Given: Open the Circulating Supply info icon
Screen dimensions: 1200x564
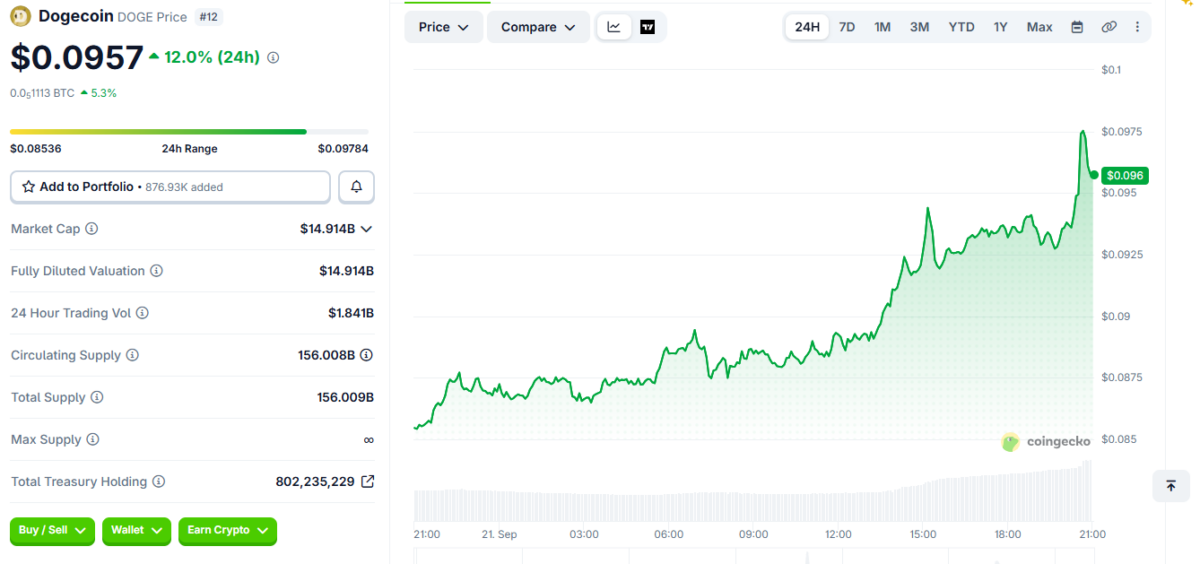Looking at the screenshot, I should point(132,355).
